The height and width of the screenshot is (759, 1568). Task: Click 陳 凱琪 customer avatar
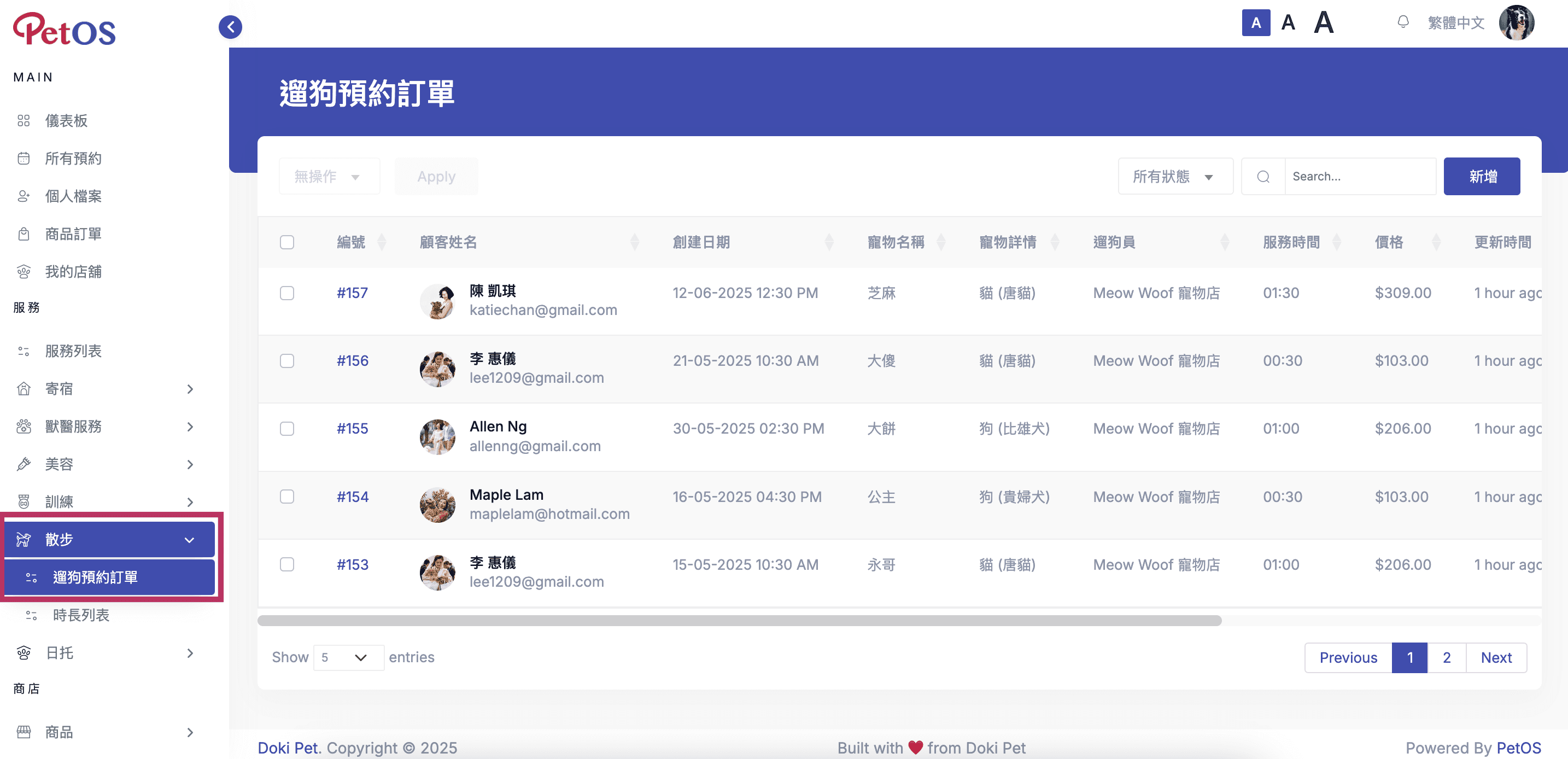coord(438,301)
